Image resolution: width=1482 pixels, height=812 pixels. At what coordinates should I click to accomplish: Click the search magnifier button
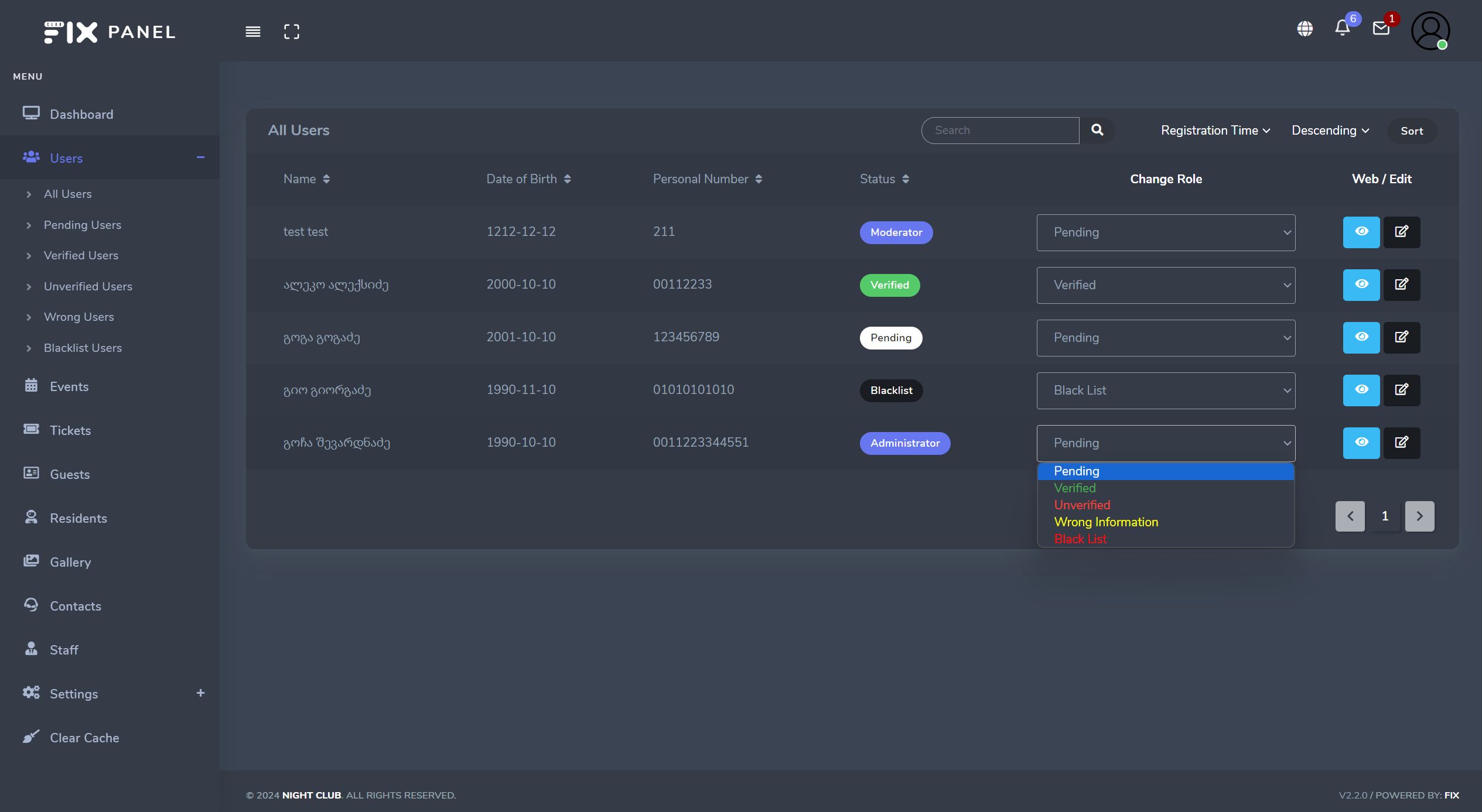click(1097, 130)
